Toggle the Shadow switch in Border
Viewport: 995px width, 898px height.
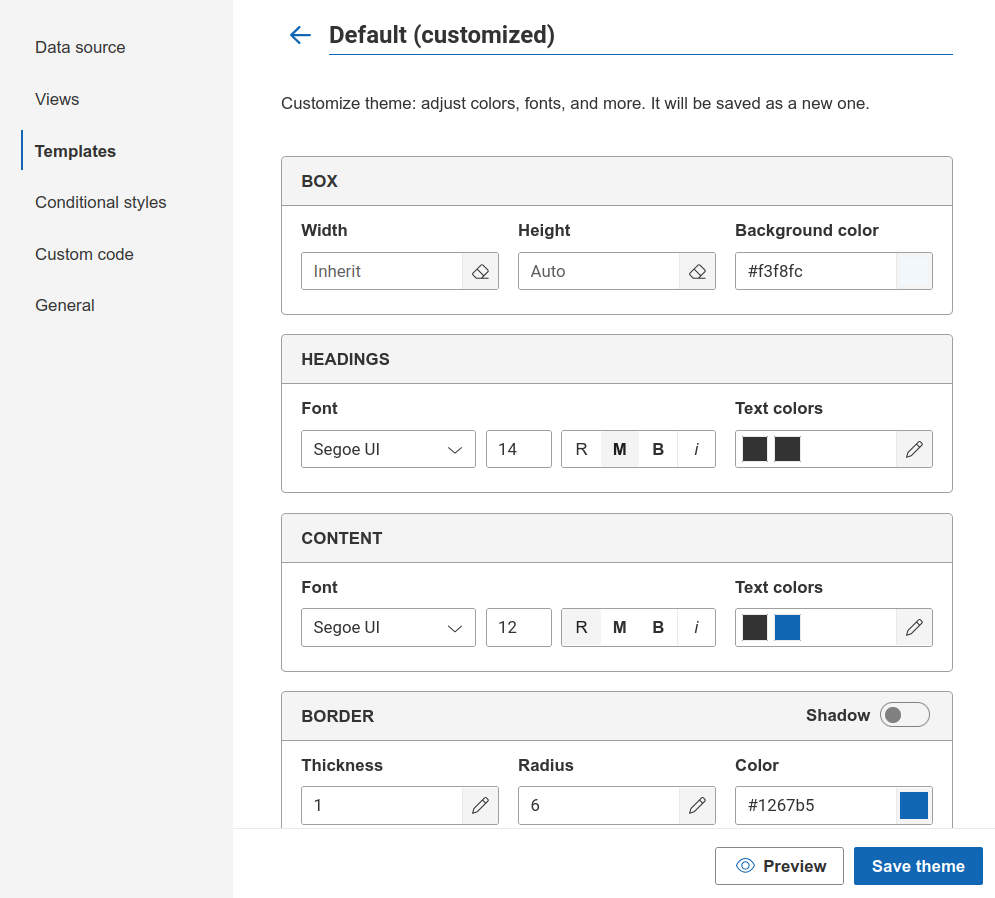click(905, 715)
